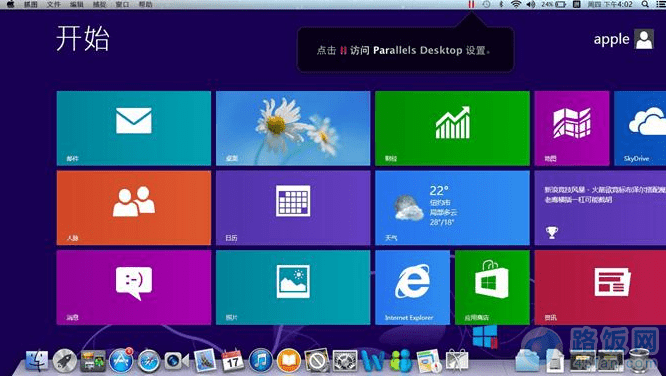Open the volume control in menu bar
This screenshot has height=376, width=666.
pyautogui.click(x=531, y=4)
